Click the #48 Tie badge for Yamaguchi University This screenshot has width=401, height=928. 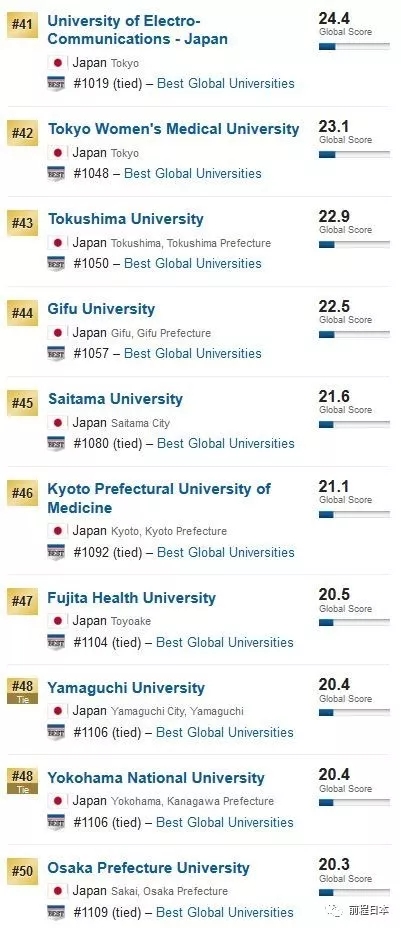(x=22, y=691)
